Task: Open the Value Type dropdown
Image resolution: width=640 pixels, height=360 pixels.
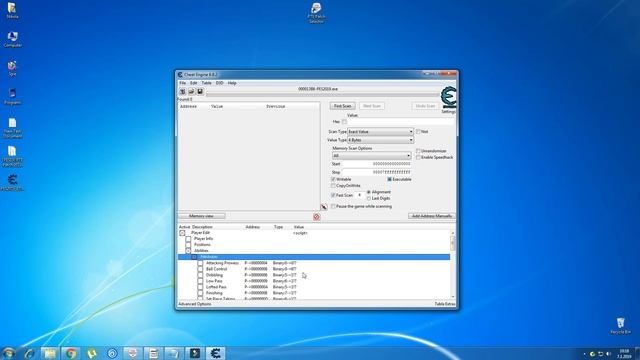Action: (x=380, y=140)
